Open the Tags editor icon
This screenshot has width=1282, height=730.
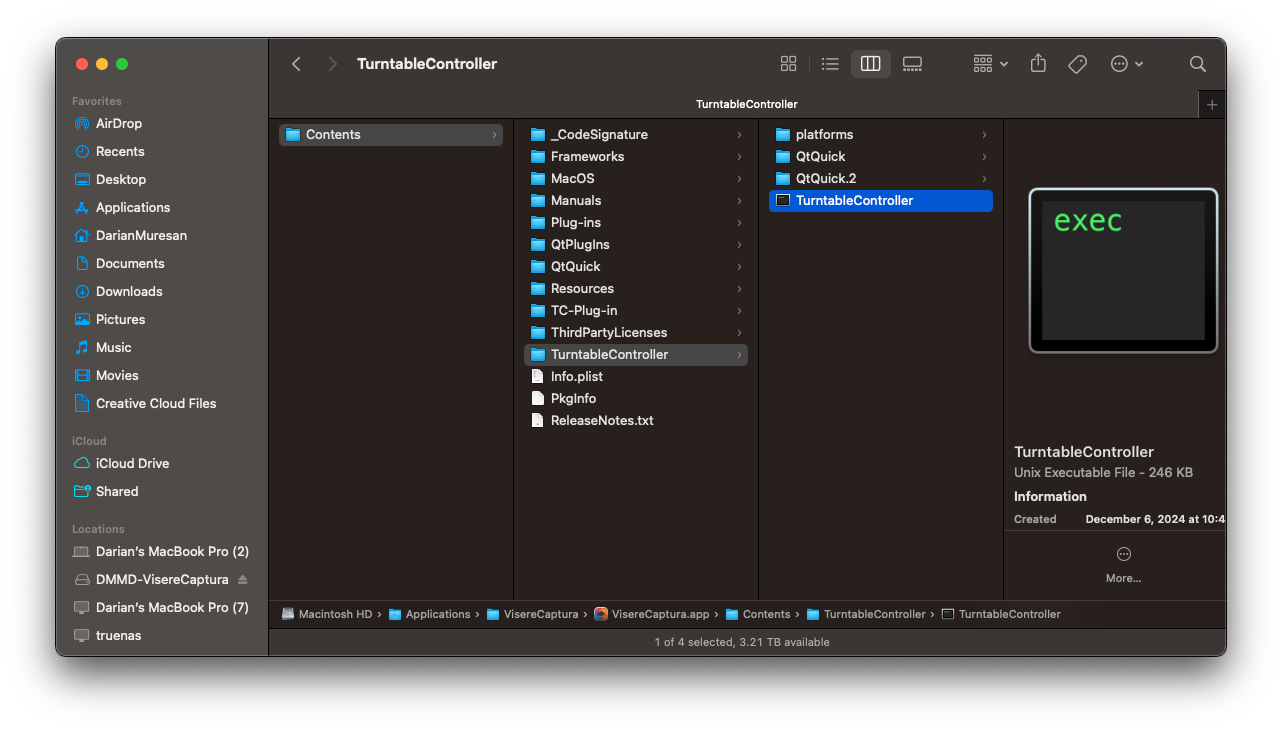(1077, 64)
